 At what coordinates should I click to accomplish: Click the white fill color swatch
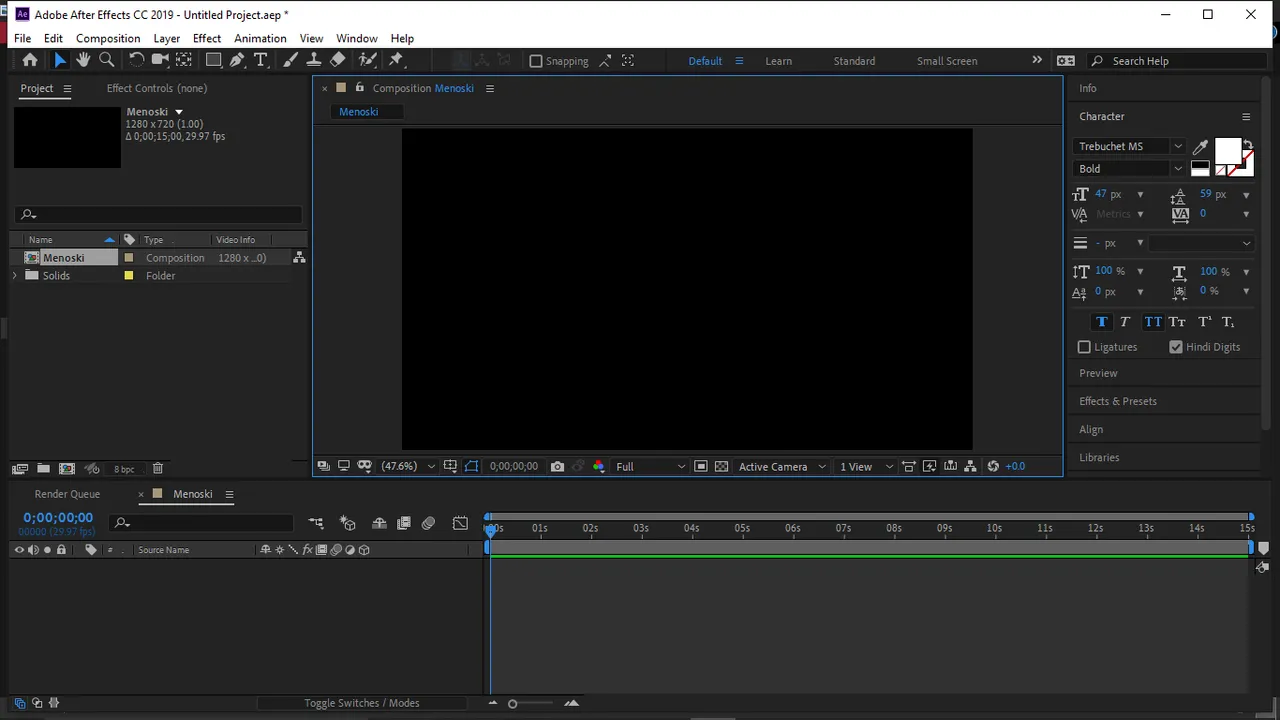[1228, 152]
